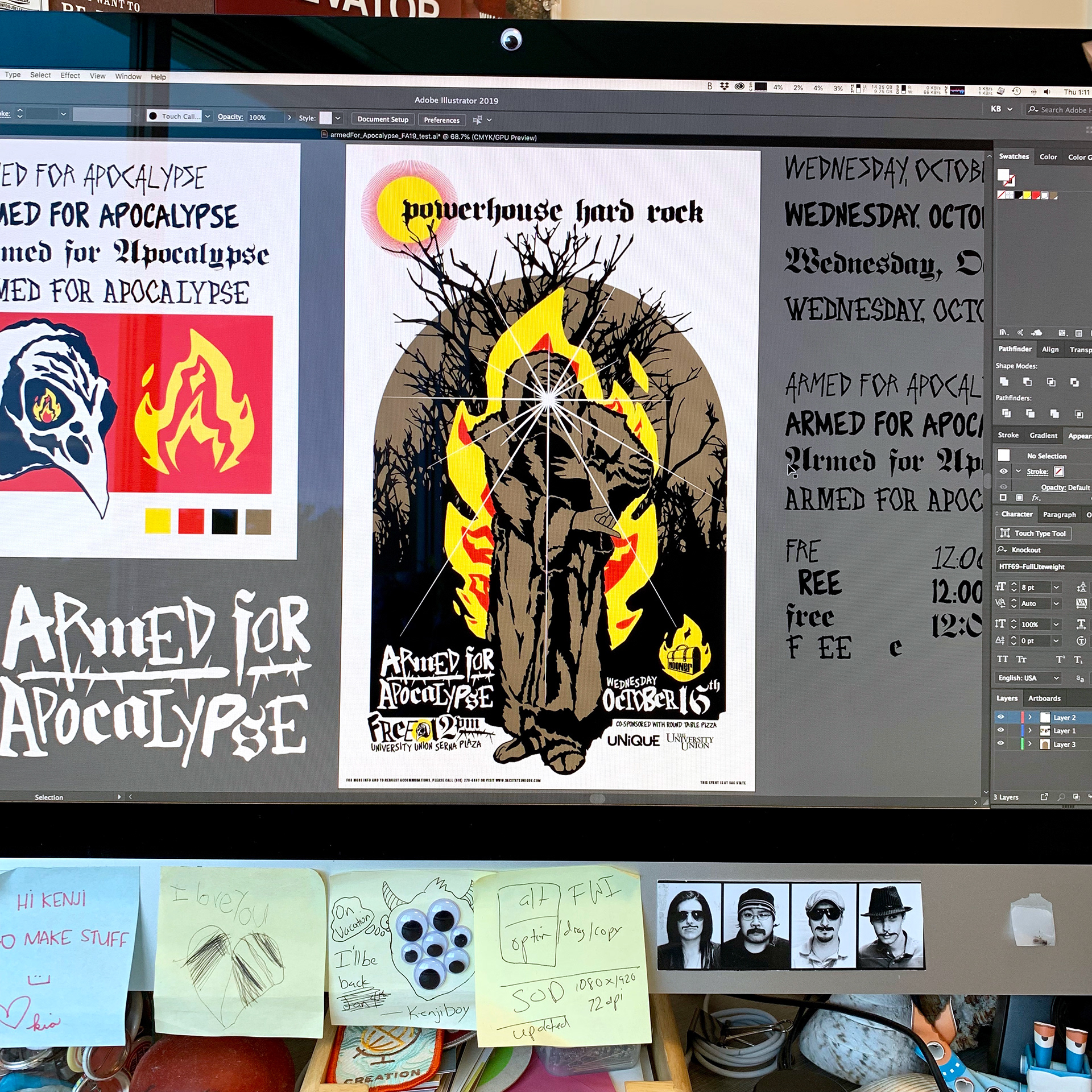Open the Swatch Libraries menu icon
The height and width of the screenshot is (1092, 1092).
coord(1004,333)
